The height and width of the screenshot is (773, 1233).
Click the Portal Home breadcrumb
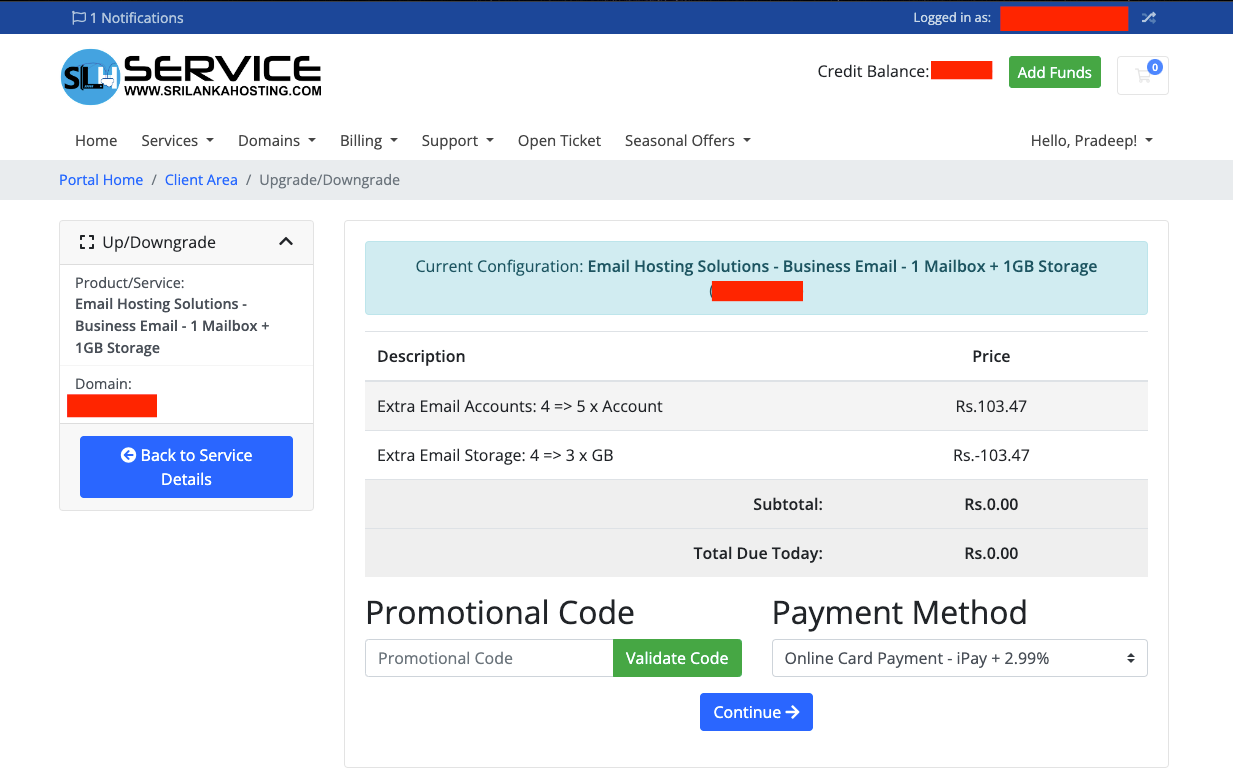[x=101, y=180]
